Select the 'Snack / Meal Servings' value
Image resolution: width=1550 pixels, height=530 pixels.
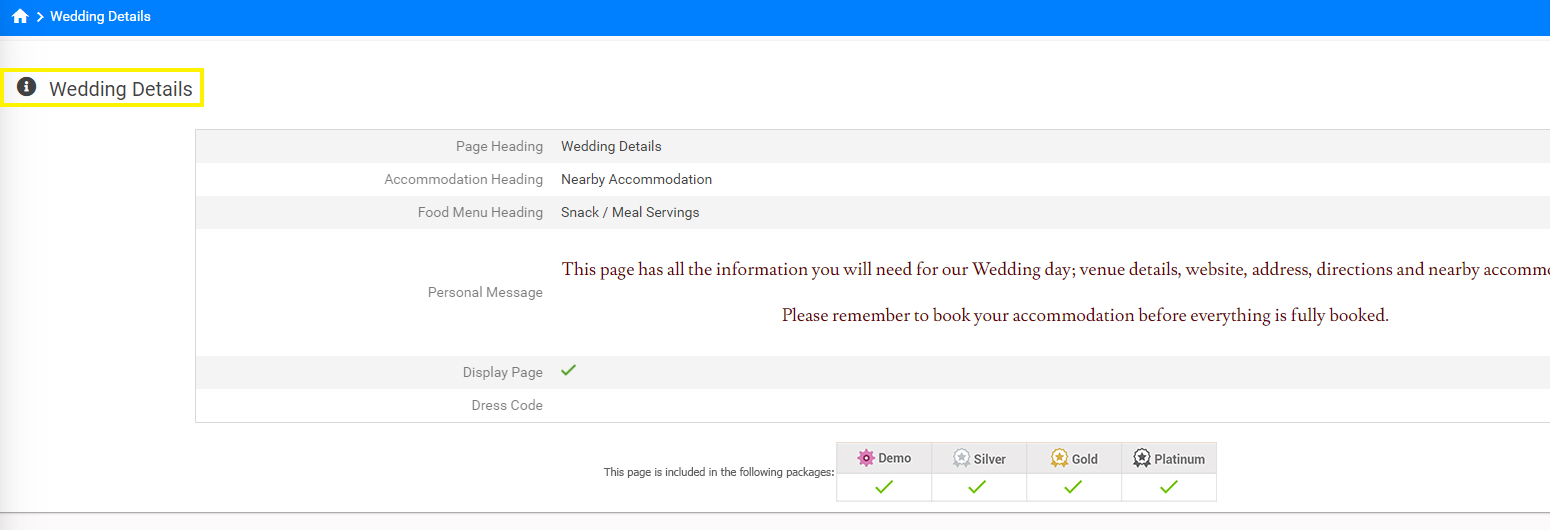(630, 213)
